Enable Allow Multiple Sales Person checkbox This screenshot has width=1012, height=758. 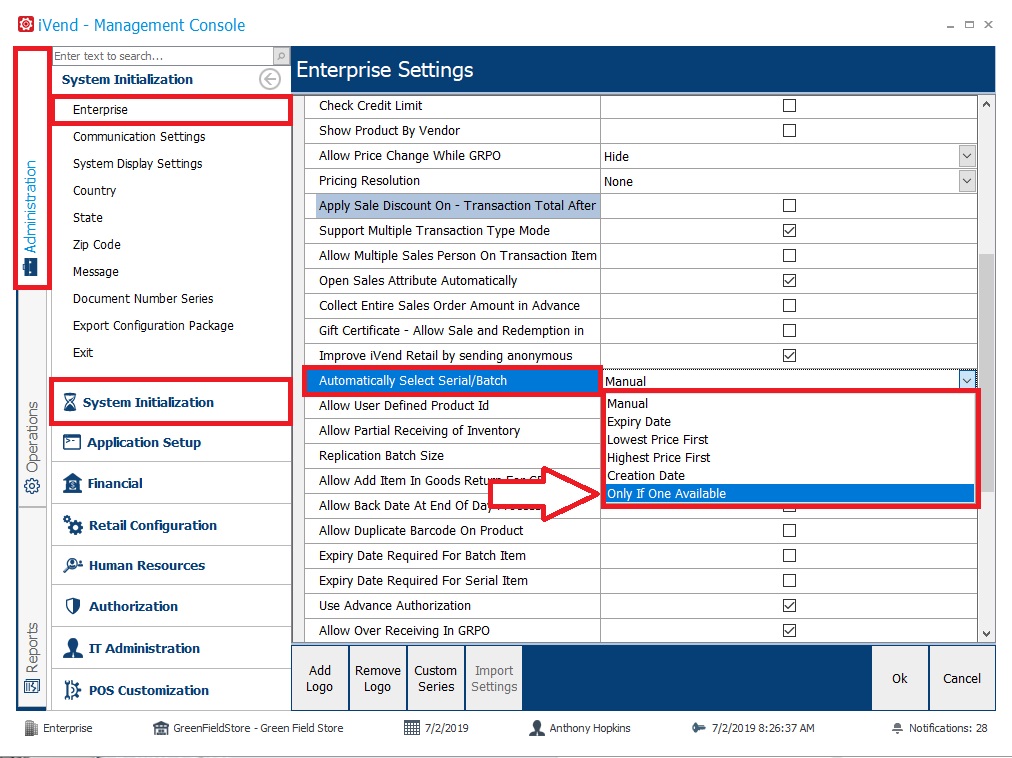(789, 256)
